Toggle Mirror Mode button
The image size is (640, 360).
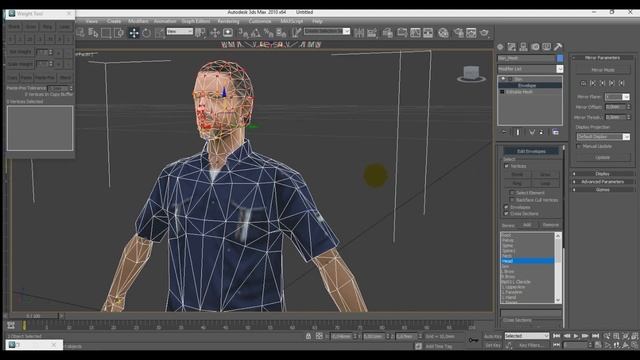(603, 70)
